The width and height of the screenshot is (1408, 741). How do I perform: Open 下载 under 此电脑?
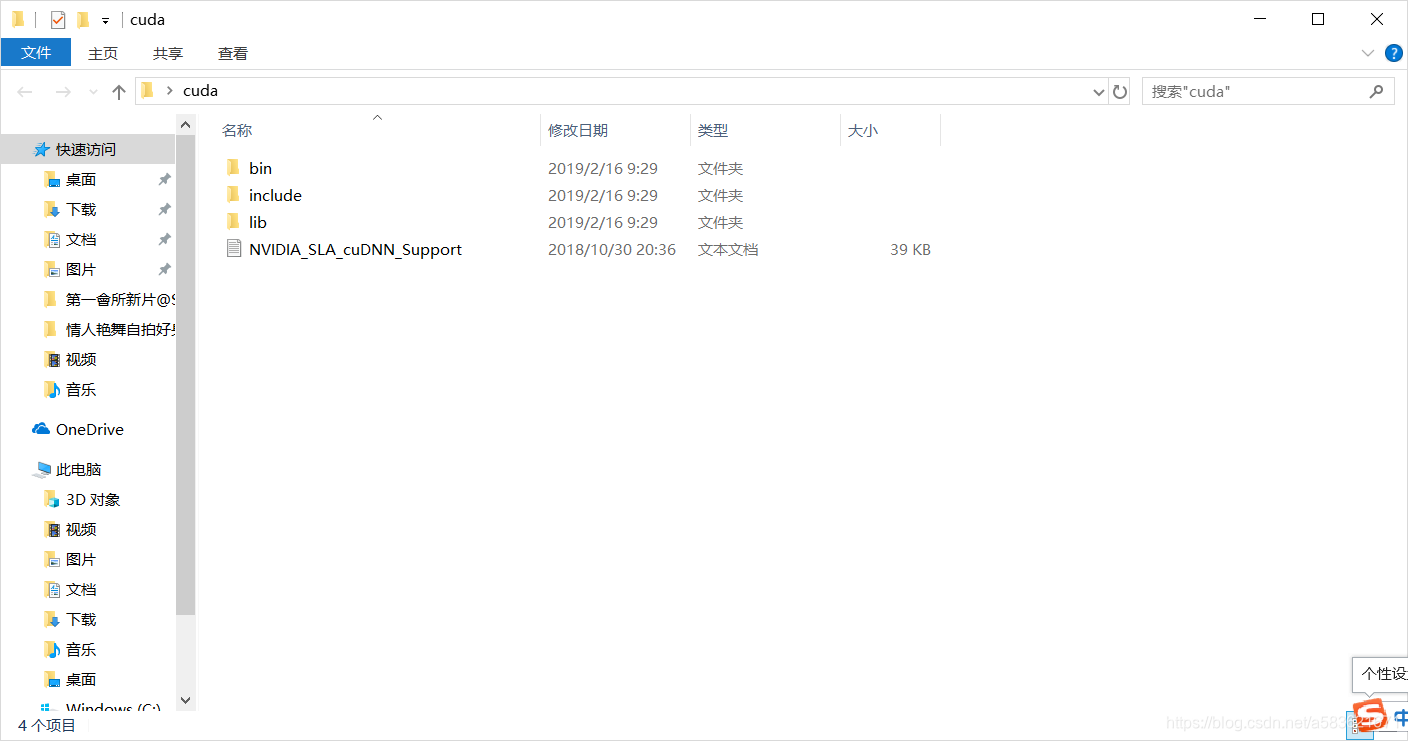pyautogui.click(x=81, y=619)
